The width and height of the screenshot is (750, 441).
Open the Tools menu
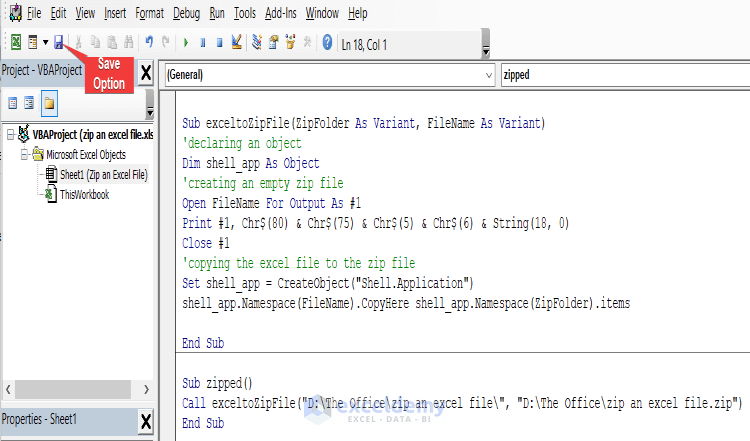point(246,14)
